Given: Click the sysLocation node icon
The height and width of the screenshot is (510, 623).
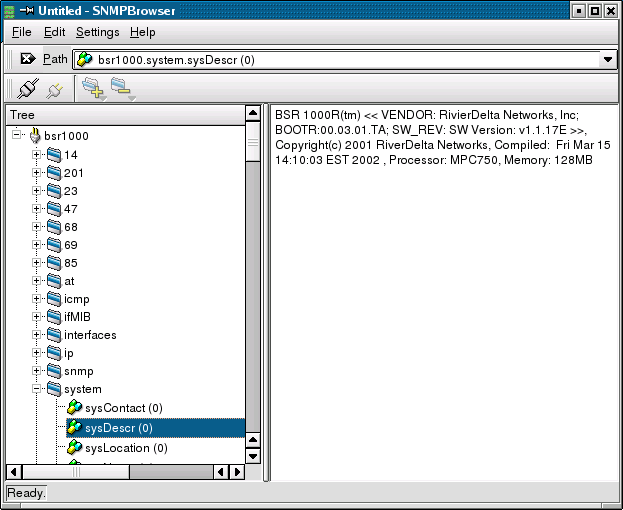Looking at the screenshot, I should (x=74, y=447).
